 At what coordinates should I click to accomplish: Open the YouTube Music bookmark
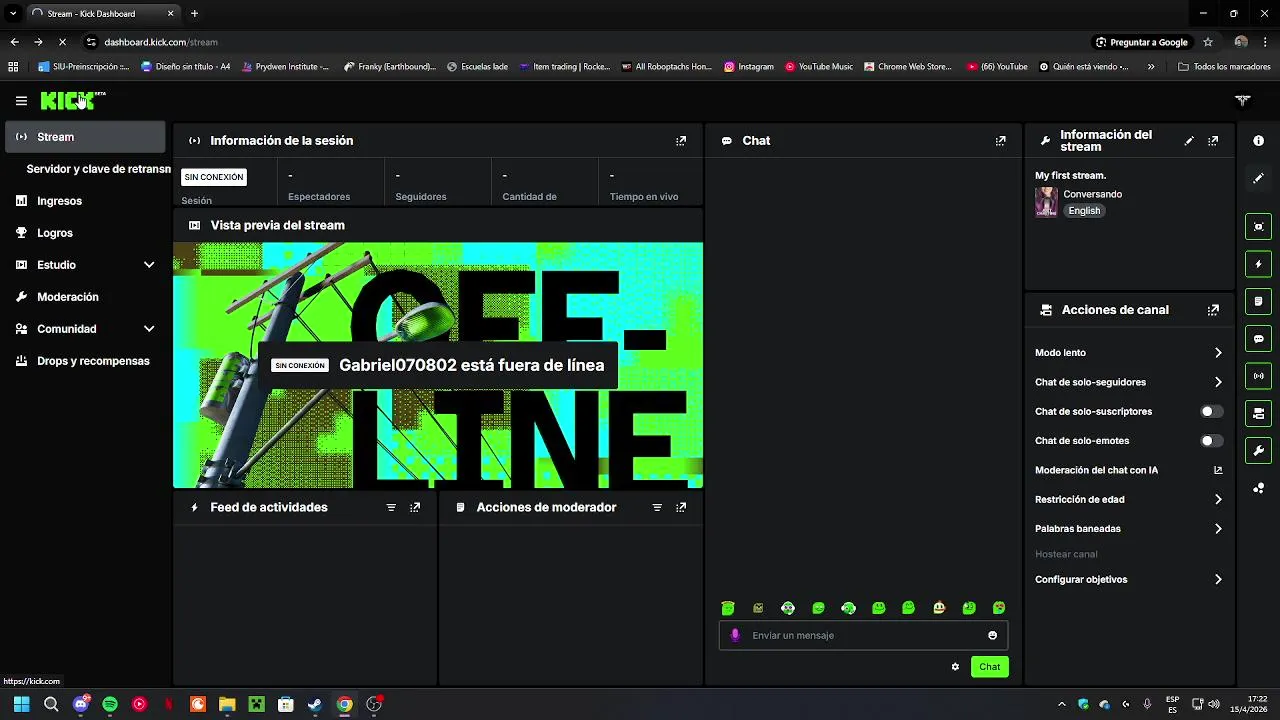[x=818, y=67]
